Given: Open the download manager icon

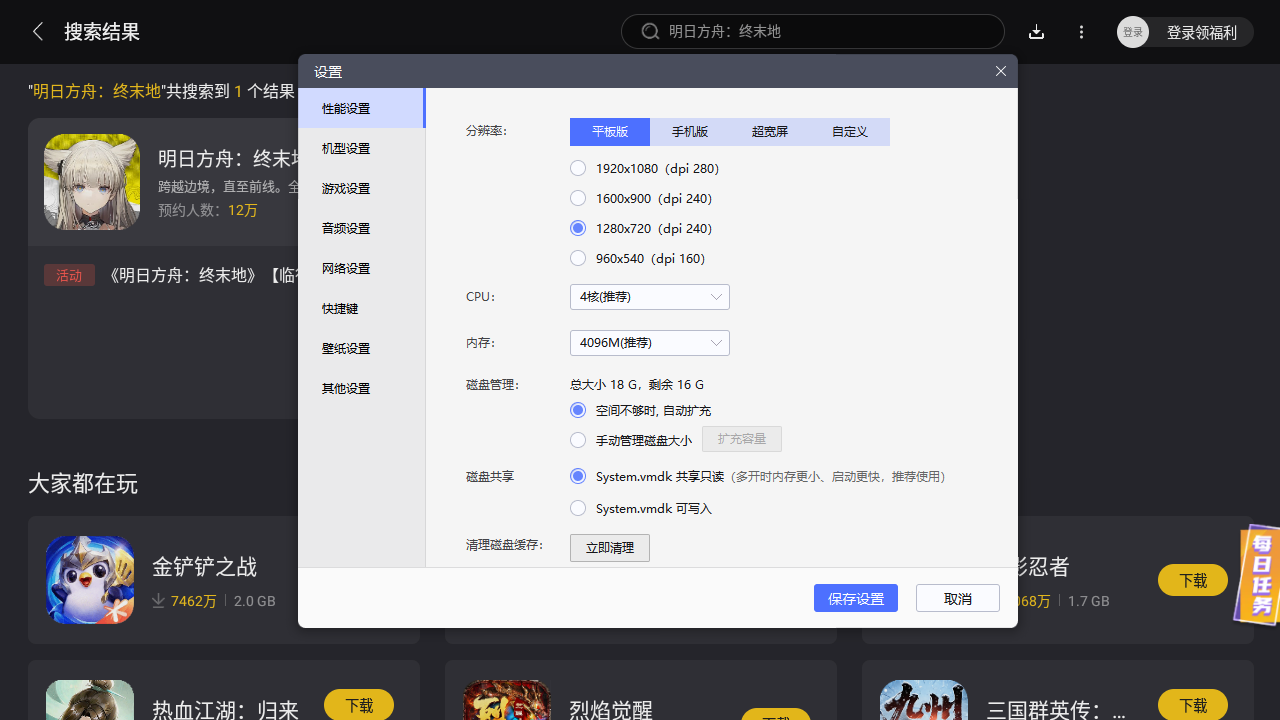Looking at the screenshot, I should click(x=1036, y=32).
